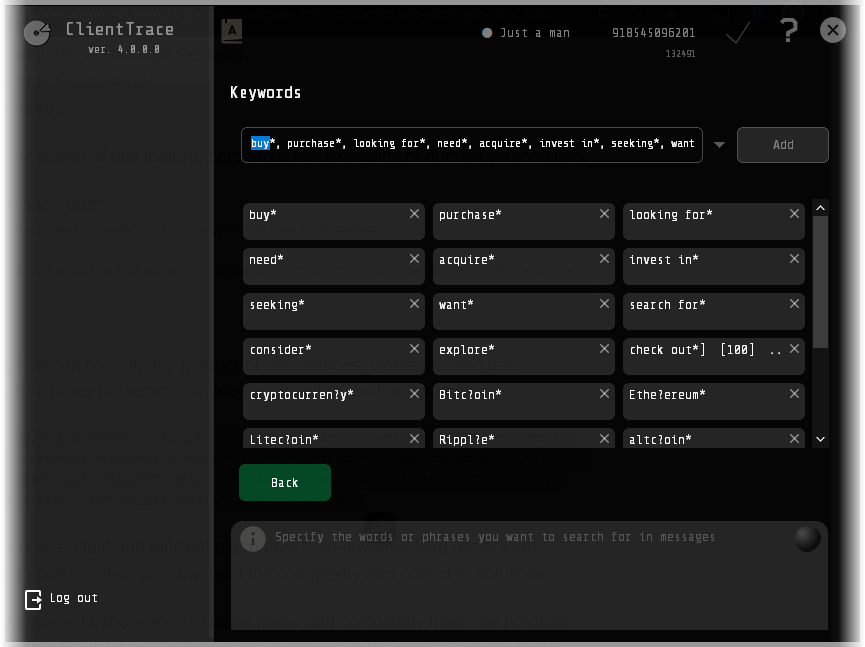Image resolution: width=865 pixels, height=647 pixels.
Task: Select the need* keyword chip
Action: coord(334,266)
